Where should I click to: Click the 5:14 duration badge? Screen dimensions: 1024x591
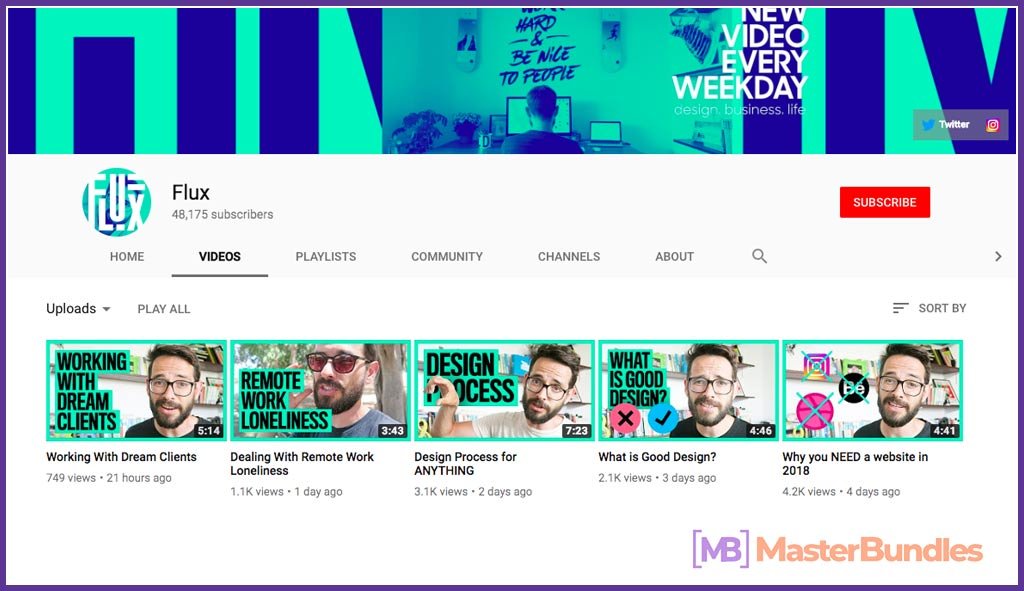[209, 430]
